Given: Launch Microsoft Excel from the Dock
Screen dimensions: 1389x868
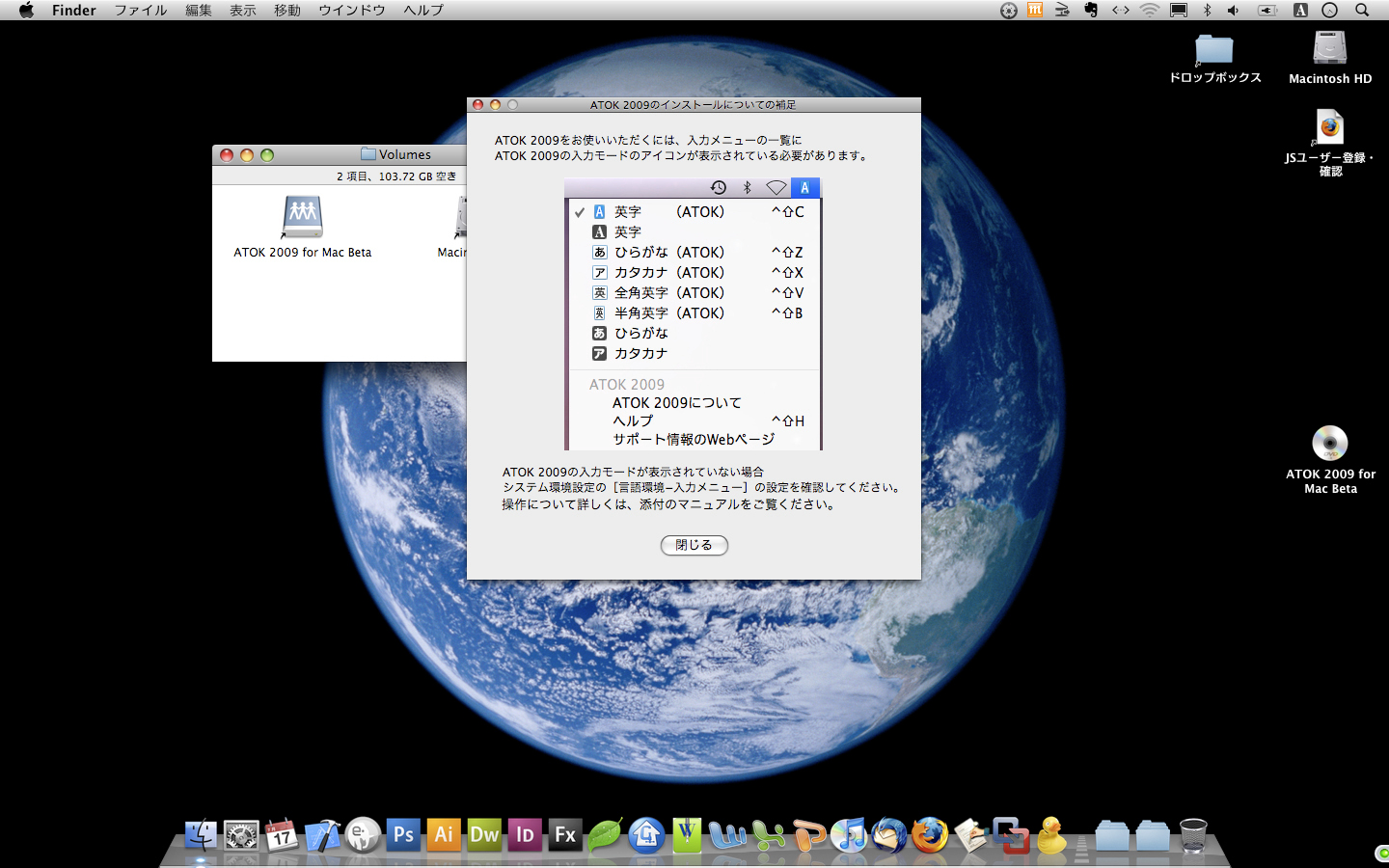Looking at the screenshot, I should [x=768, y=835].
